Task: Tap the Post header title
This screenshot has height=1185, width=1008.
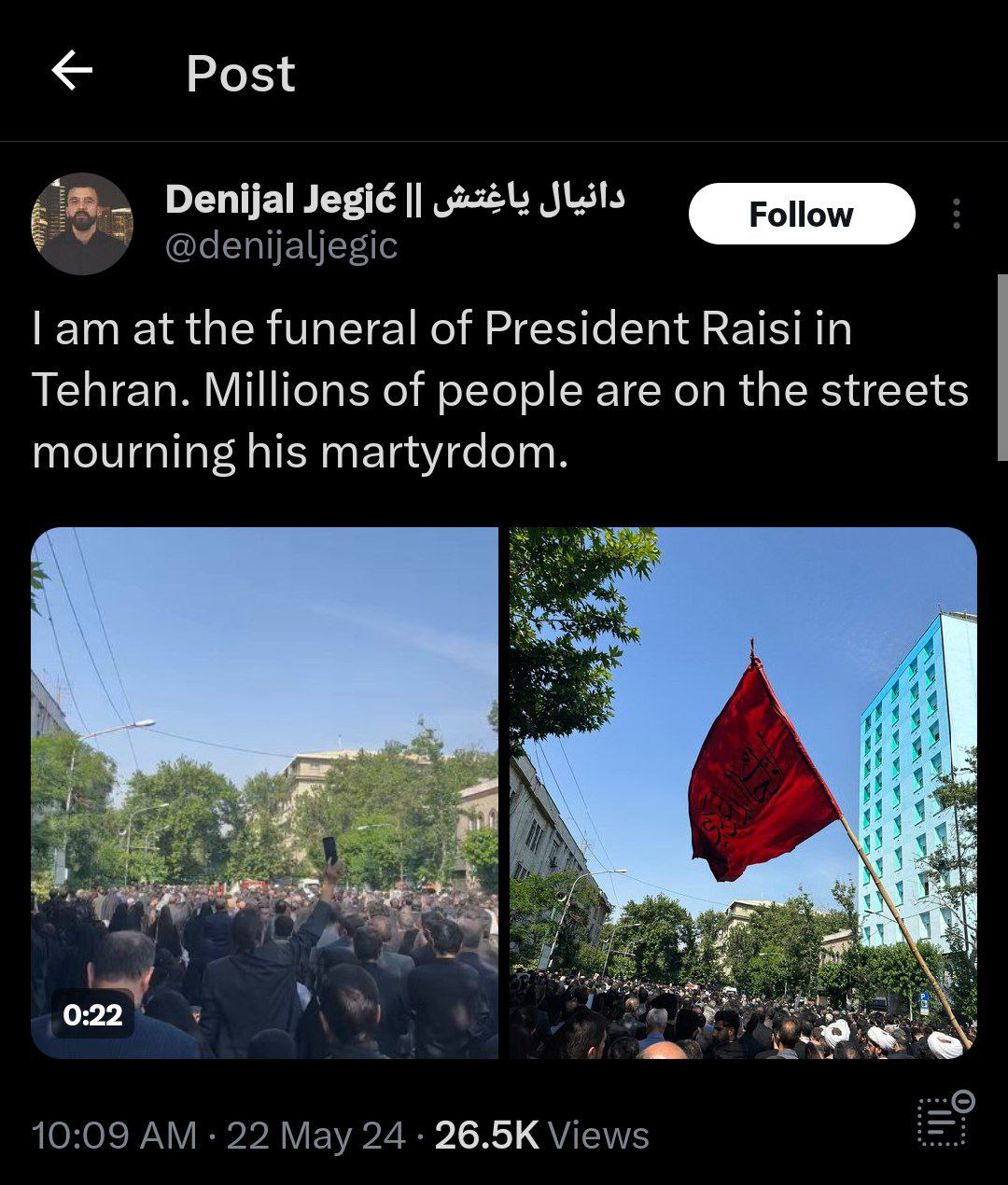Action: click(241, 74)
